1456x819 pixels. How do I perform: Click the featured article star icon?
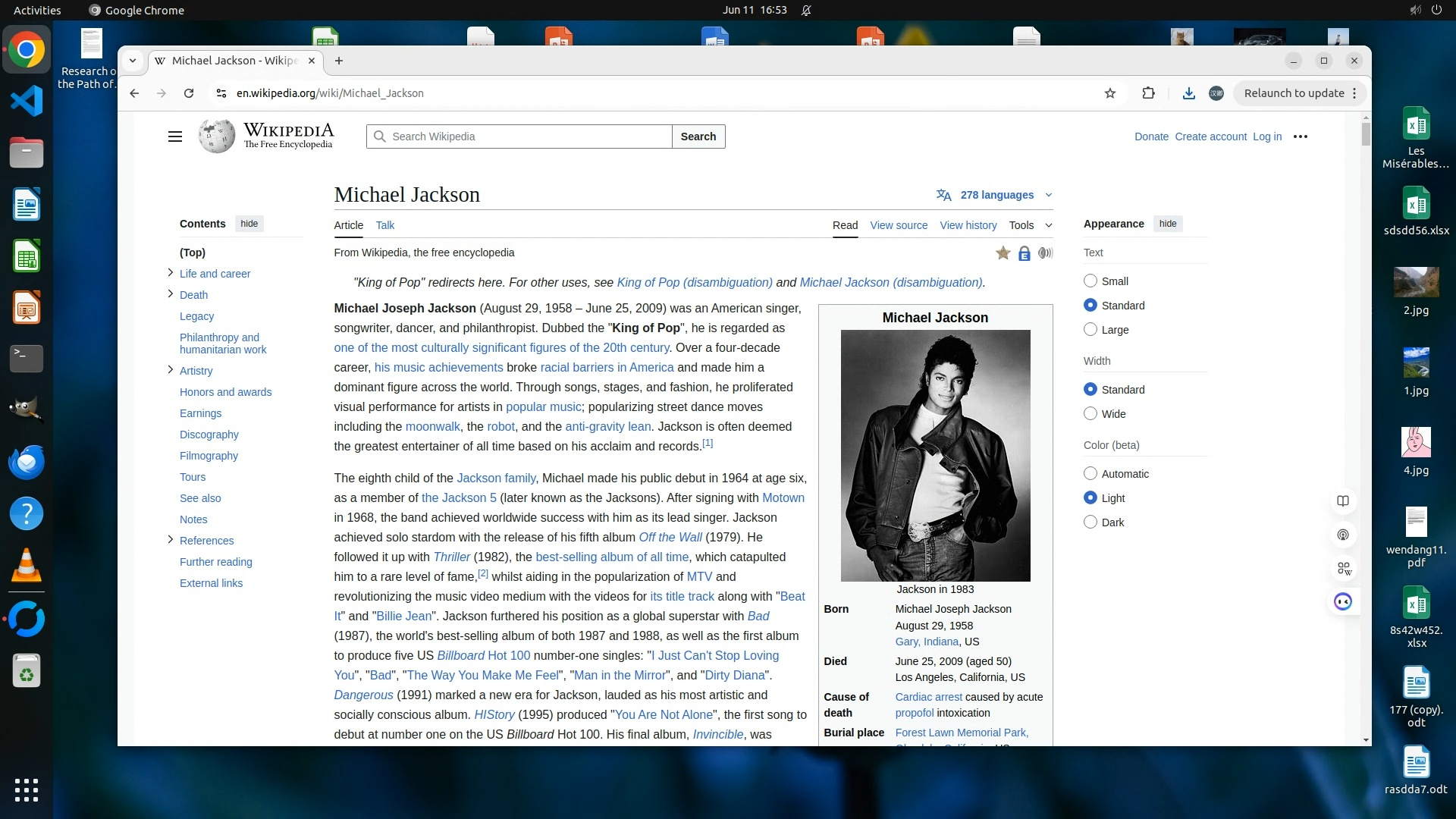(1003, 253)
